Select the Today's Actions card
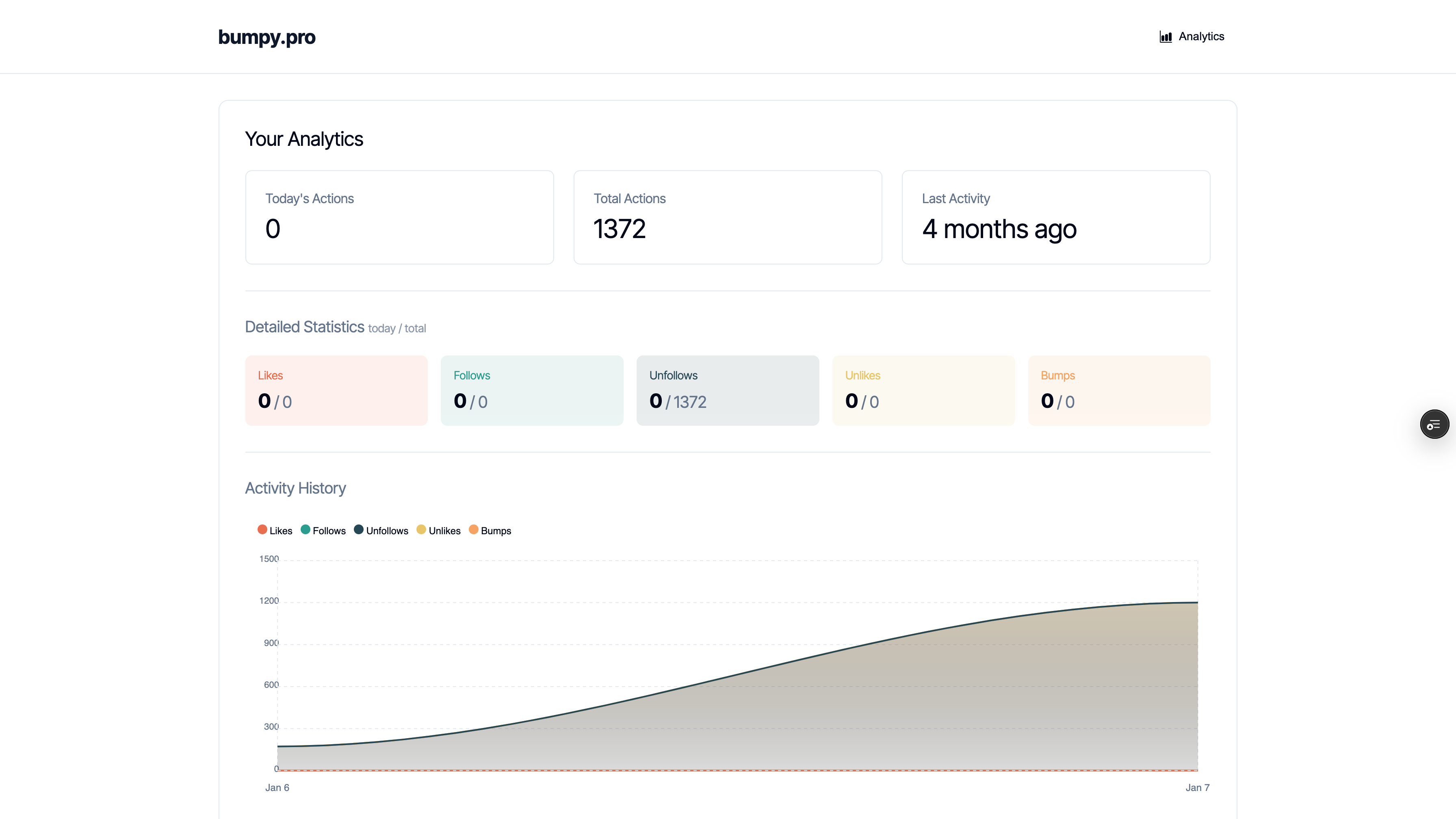 (x=399, y=217)
